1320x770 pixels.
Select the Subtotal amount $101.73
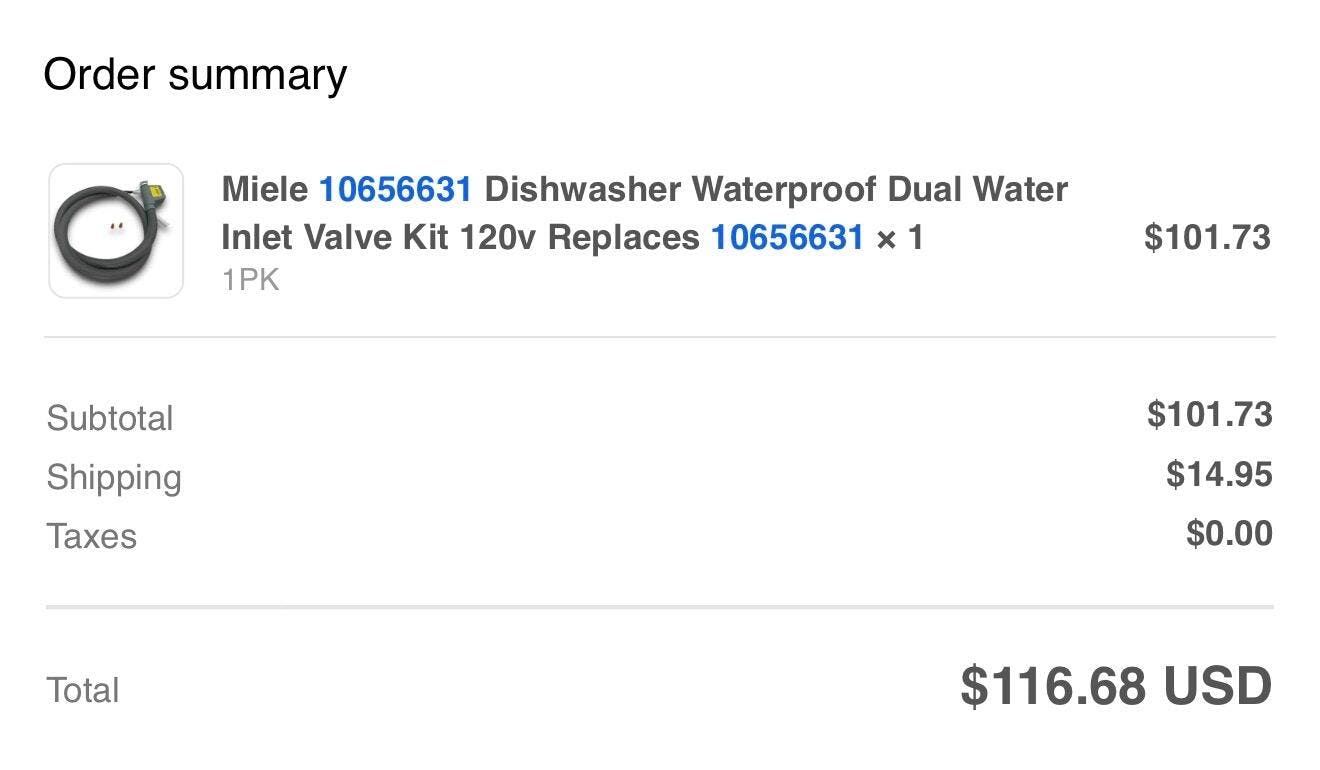click(x=1209, y=414)
